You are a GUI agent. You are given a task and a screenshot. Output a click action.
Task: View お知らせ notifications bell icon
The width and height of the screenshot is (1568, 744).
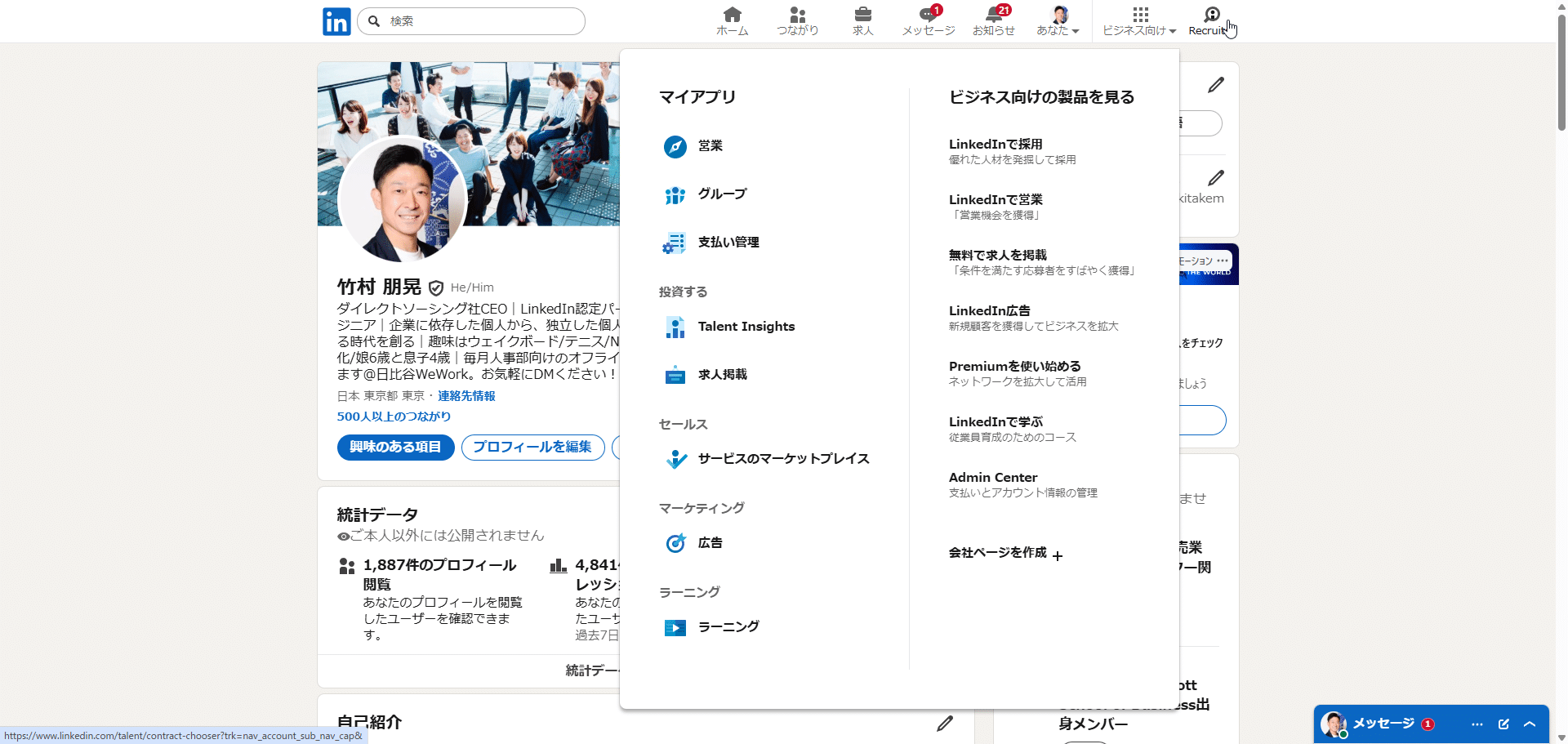[994, 15]
